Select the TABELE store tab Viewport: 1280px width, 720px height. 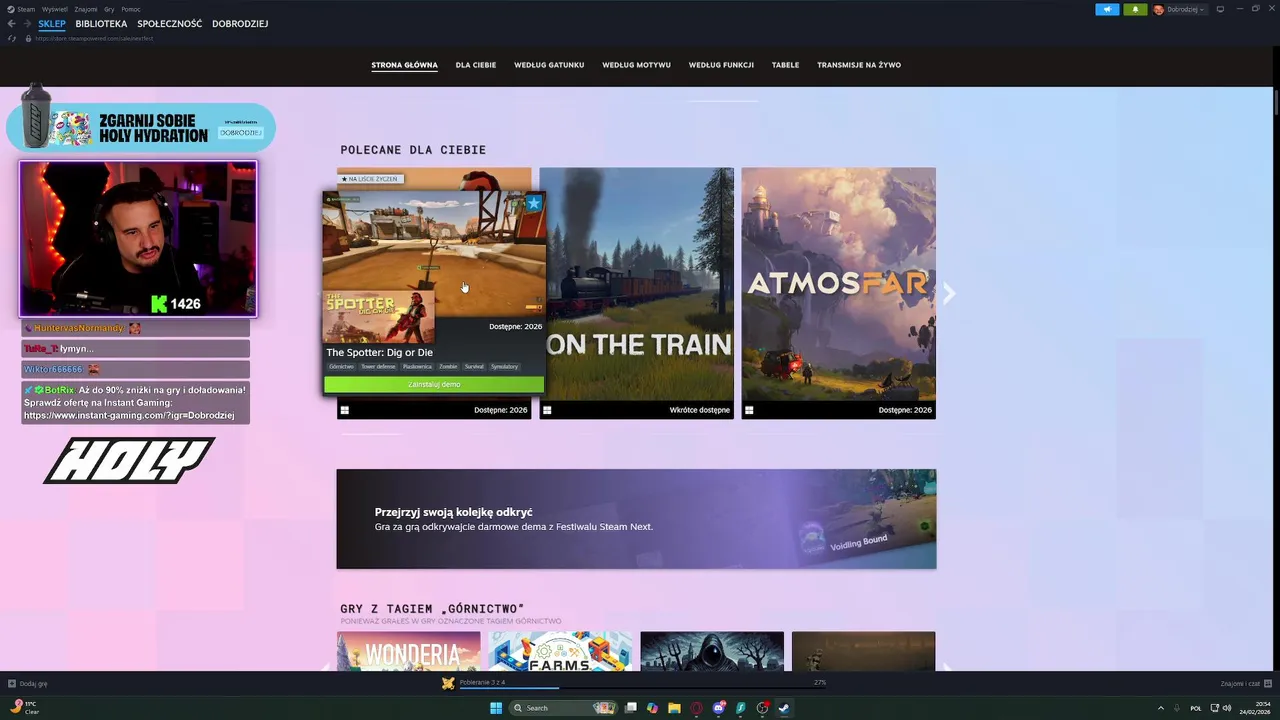785,65
